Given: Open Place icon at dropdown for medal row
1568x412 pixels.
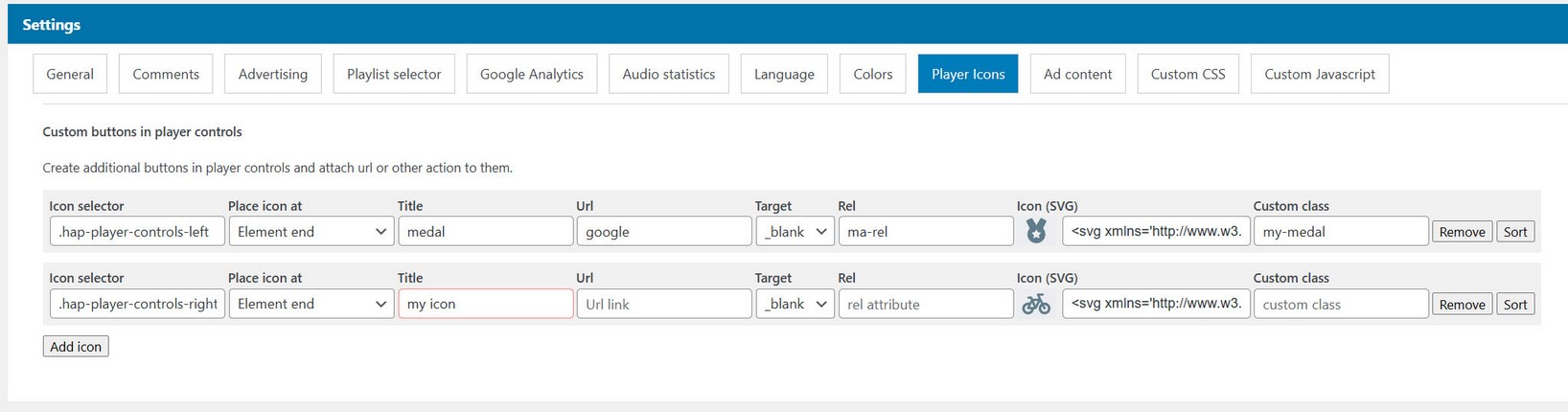Looking at the screenshot, I should 311,231.
